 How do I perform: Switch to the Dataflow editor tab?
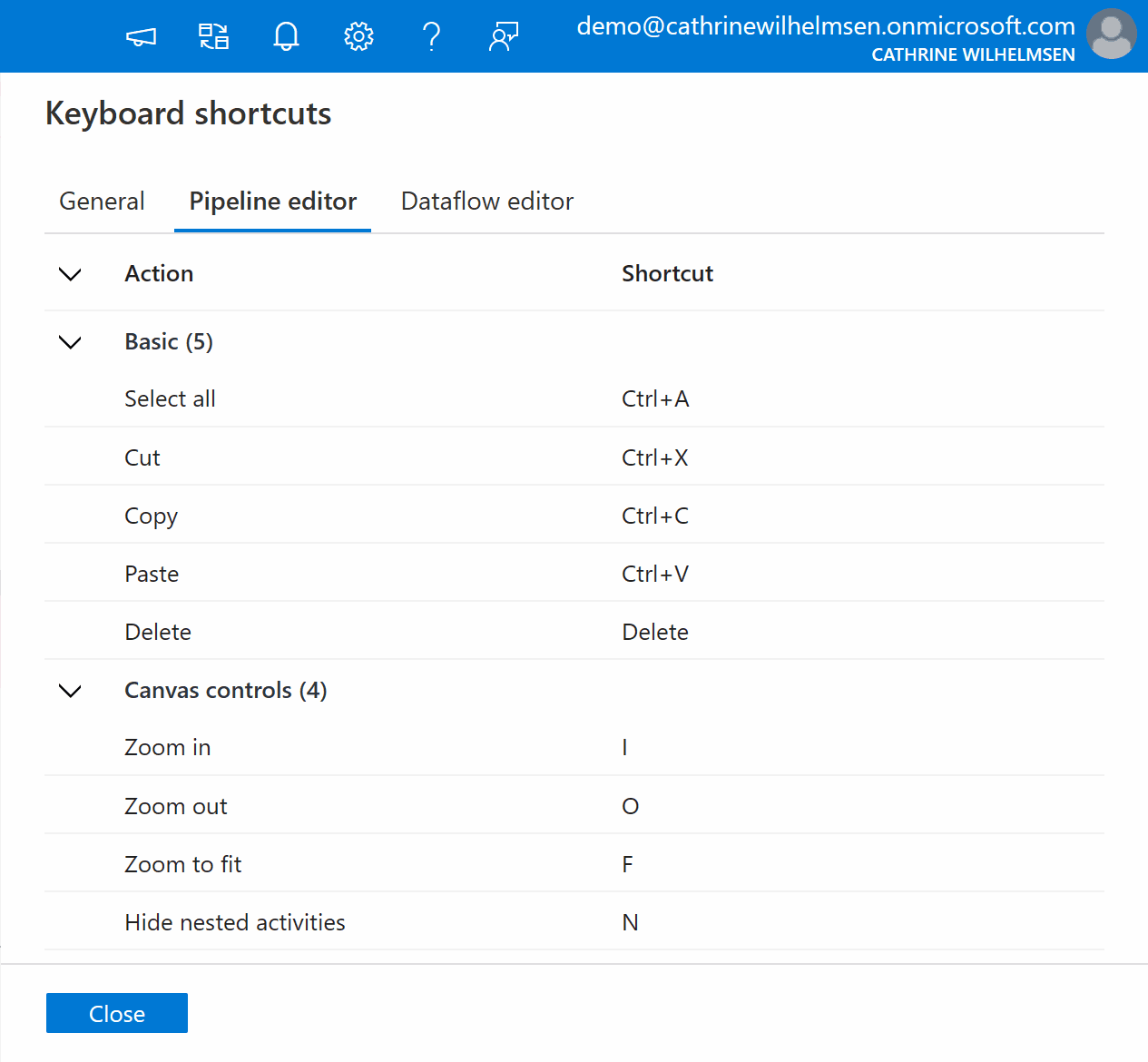pos(487,202)
